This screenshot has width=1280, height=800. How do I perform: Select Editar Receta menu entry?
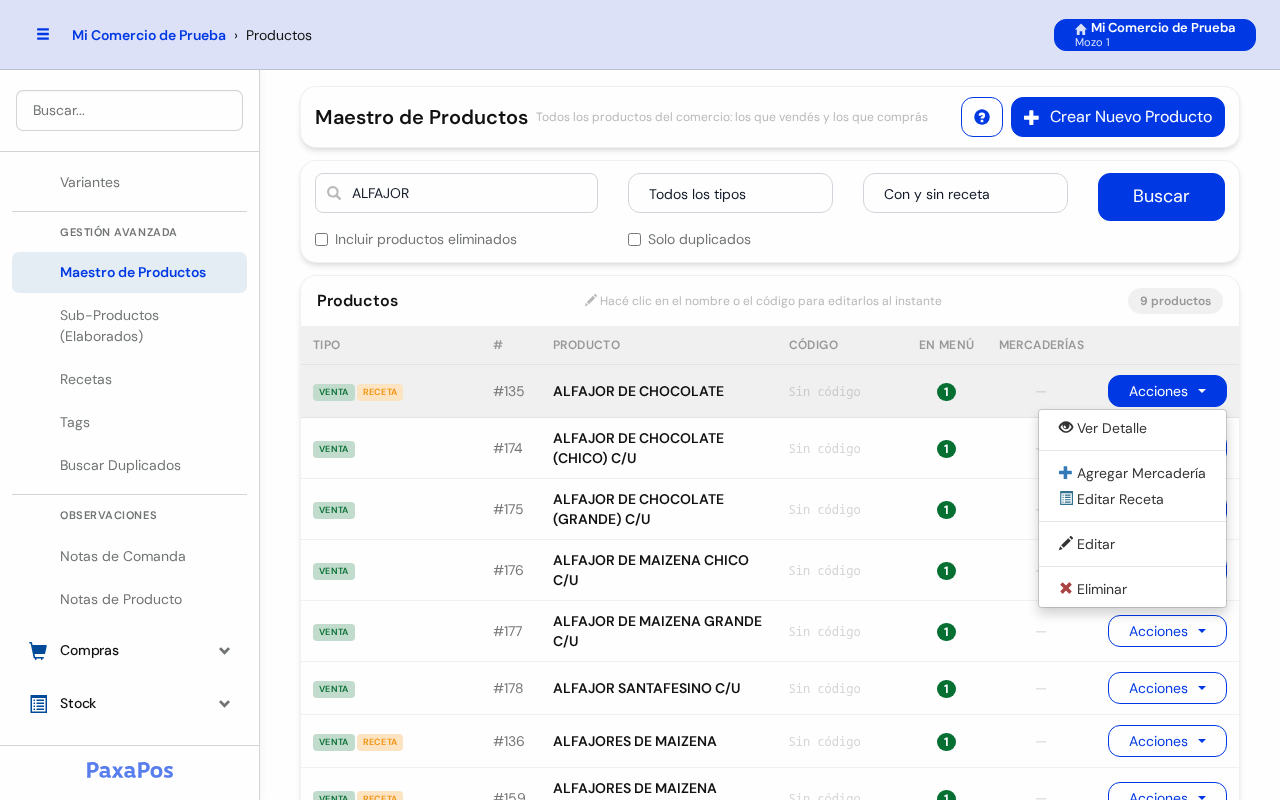pos(1132,499)
